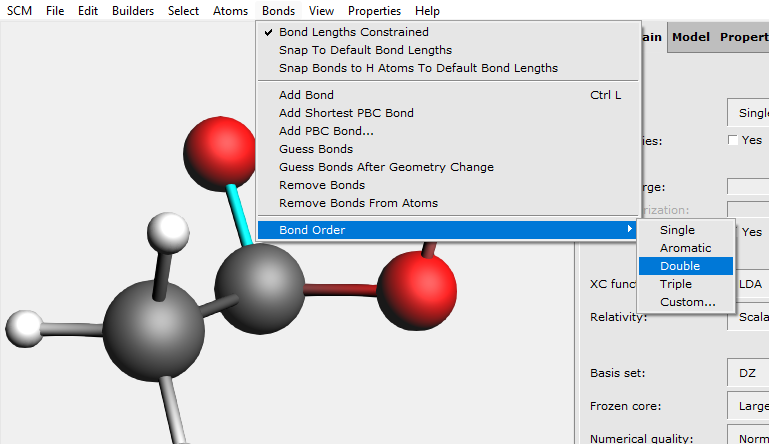Tick the first Yes checkbox
This screenshot has height=444, width=769.
coord(733,140)
